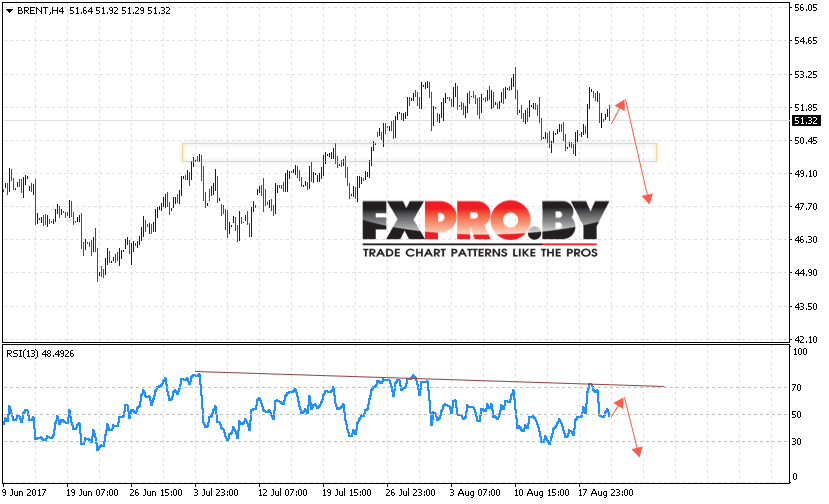Click the RSI 100 level label
829x504 pixels.
click(x=800, y=352)
